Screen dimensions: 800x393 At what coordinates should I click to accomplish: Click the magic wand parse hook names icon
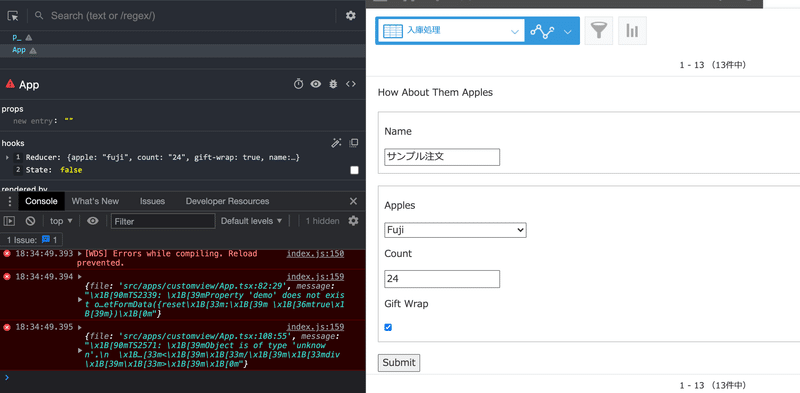(336, 143)
